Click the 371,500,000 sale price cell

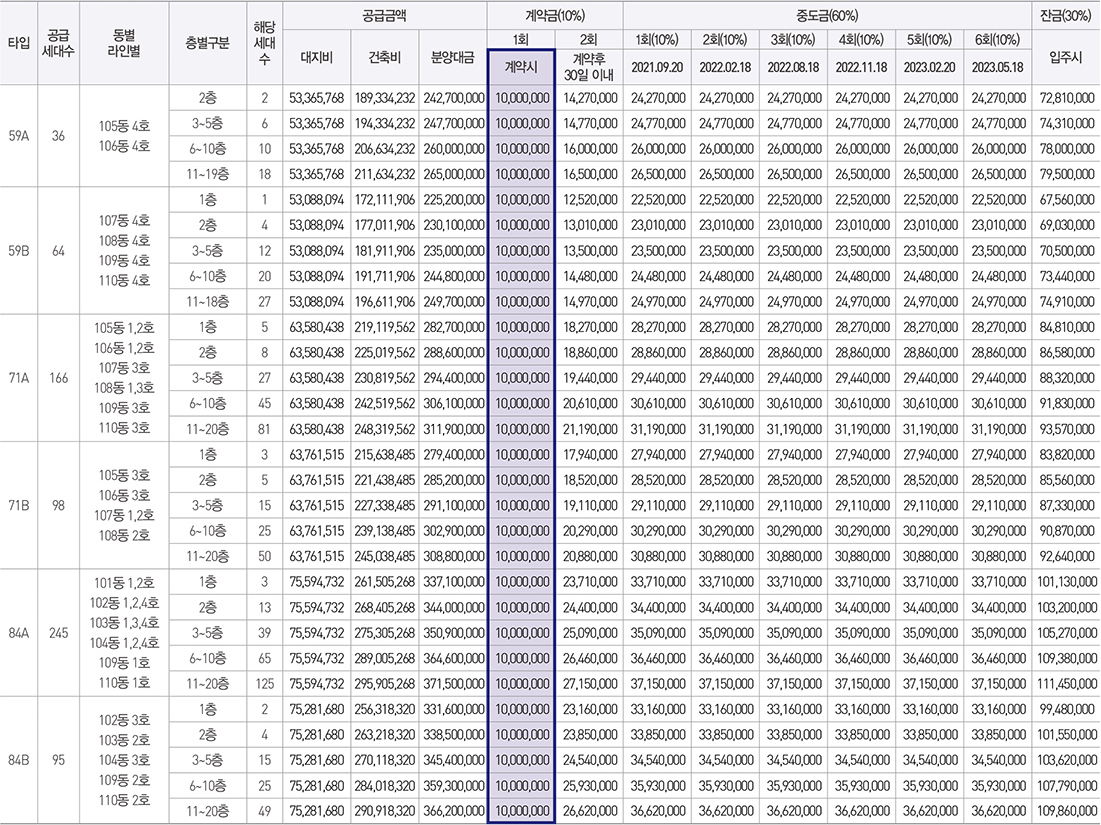(453, 684)
